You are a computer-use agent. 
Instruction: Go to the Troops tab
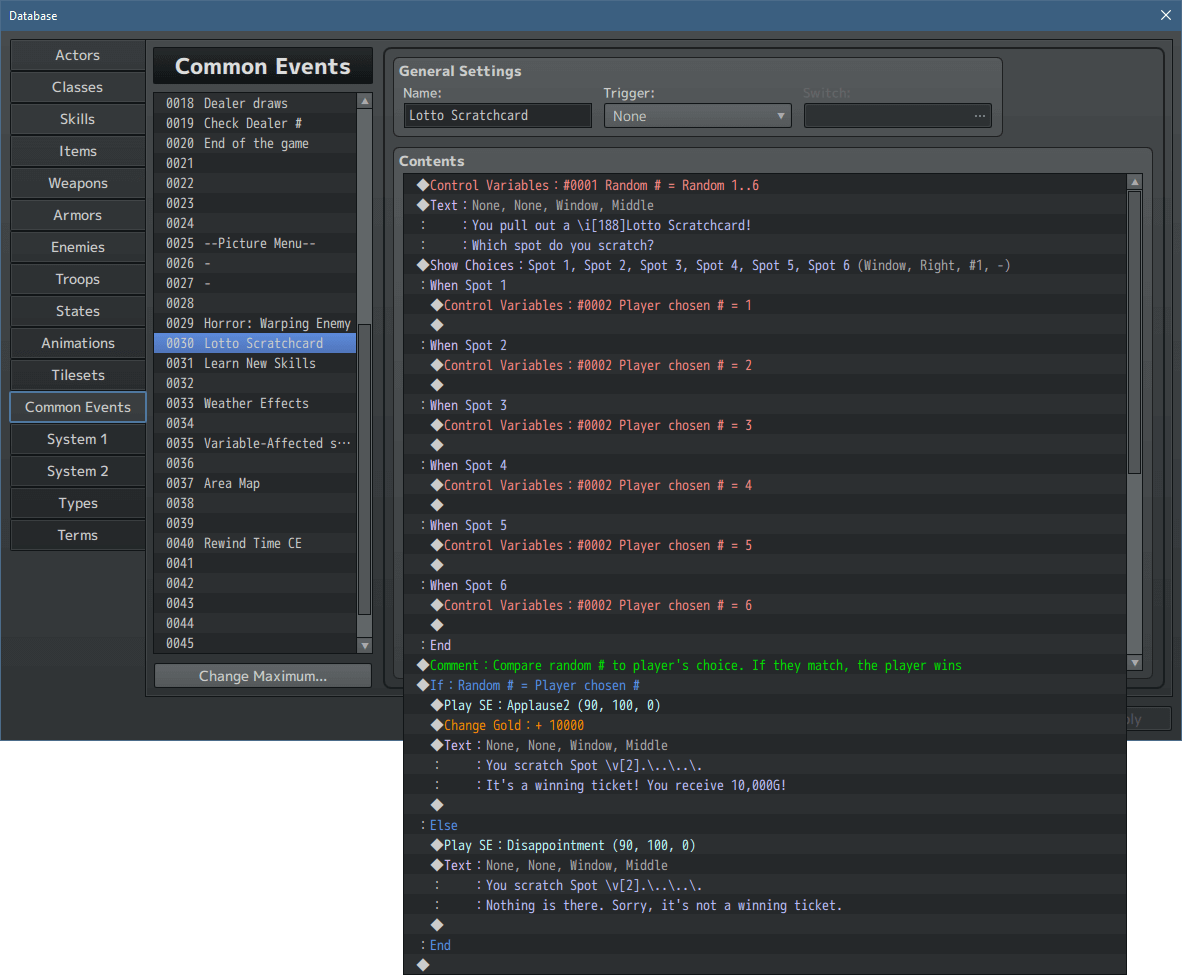pyautogui.click(x=78, y=280)
